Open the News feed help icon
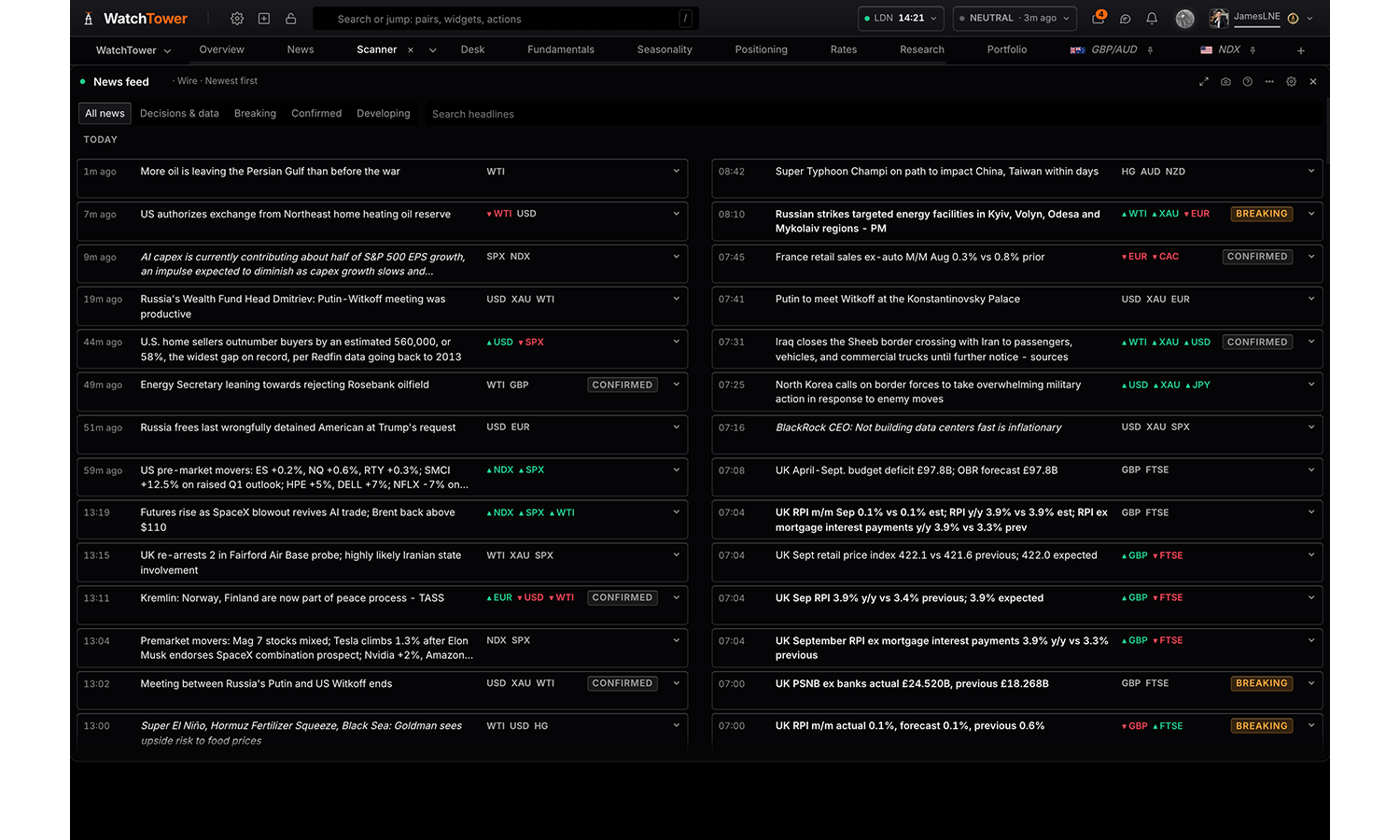Viewport: 1400px width, 840px height. 1248,82
